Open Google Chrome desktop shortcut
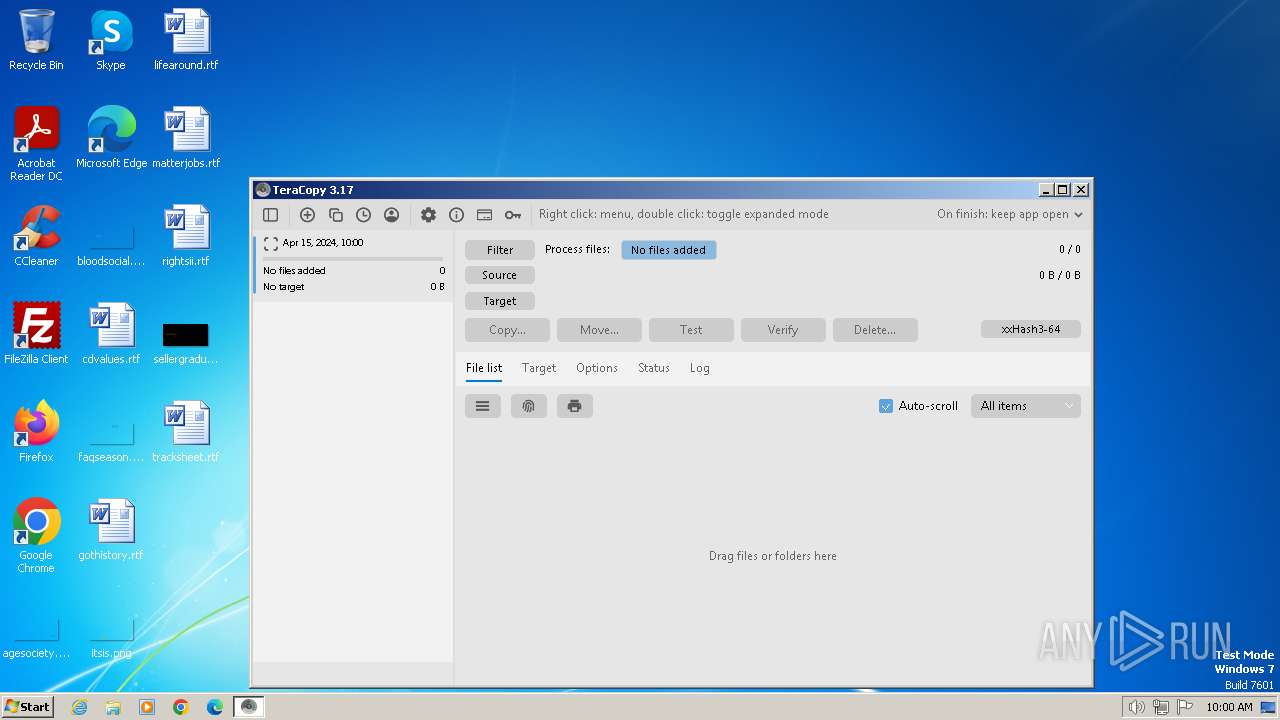This screenshot has height=720, width=1280. pyautogui.click(x=36, y=536)
